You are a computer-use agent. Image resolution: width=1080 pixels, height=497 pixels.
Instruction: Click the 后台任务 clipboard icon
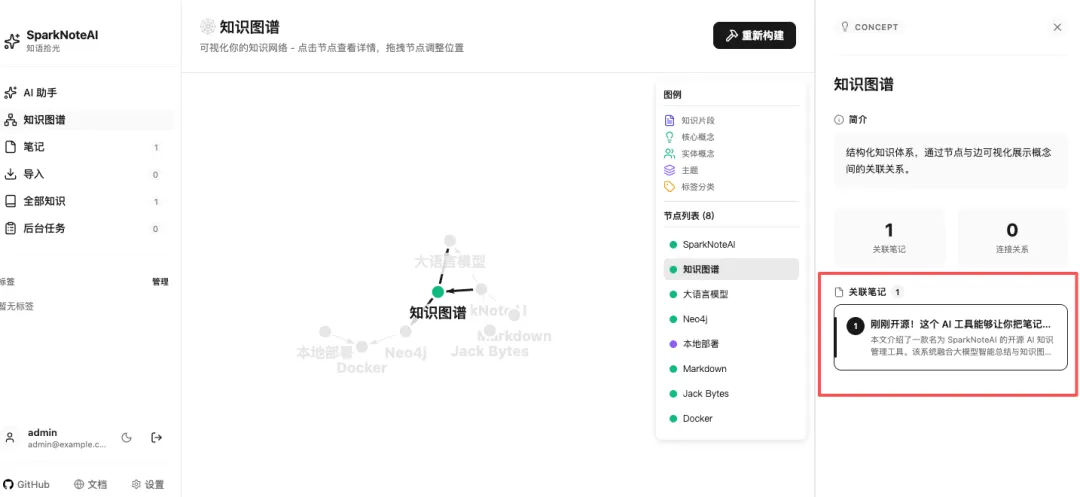(x=10, y=229)
